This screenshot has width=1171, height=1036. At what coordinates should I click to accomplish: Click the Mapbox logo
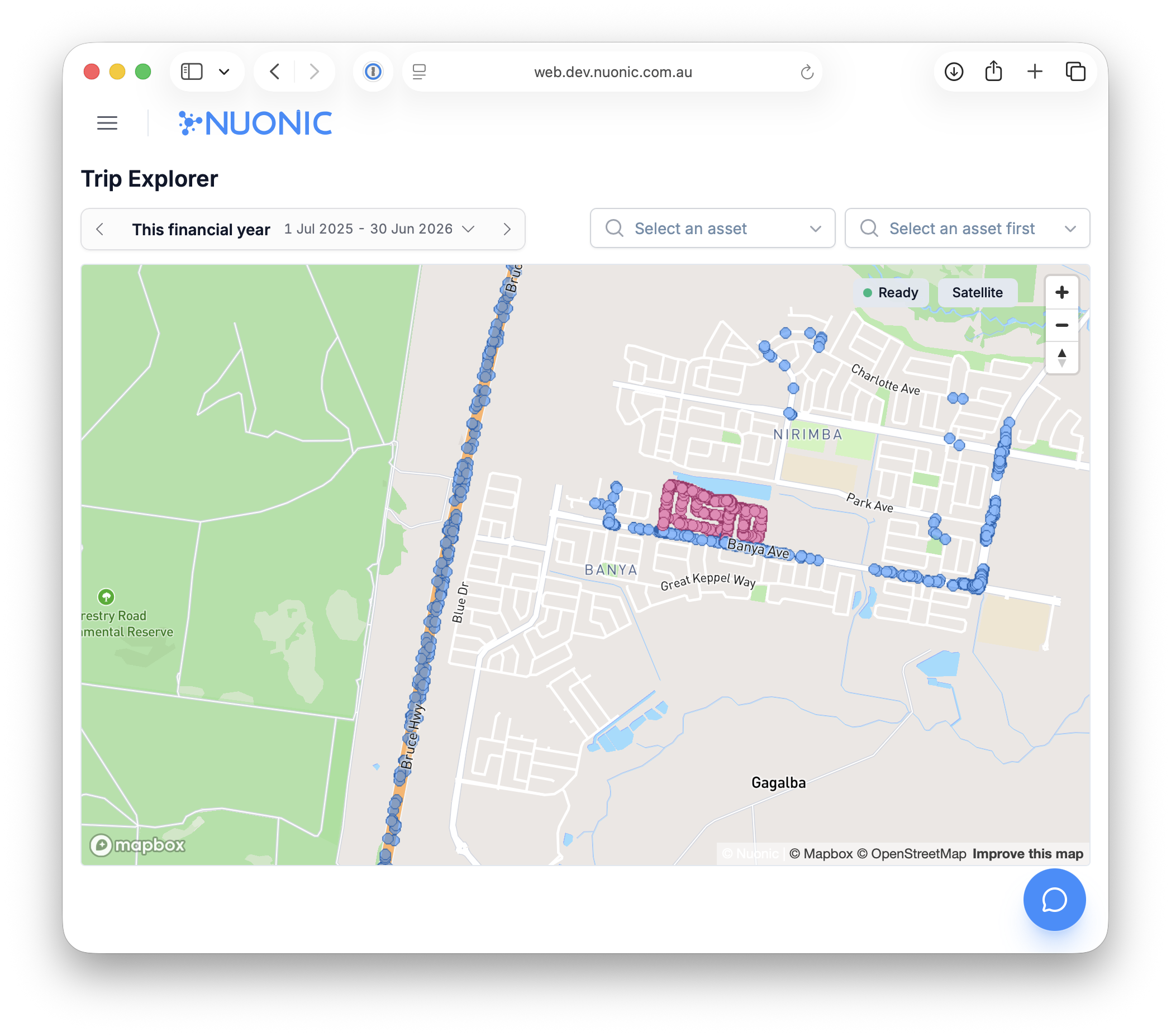(137, 845)
